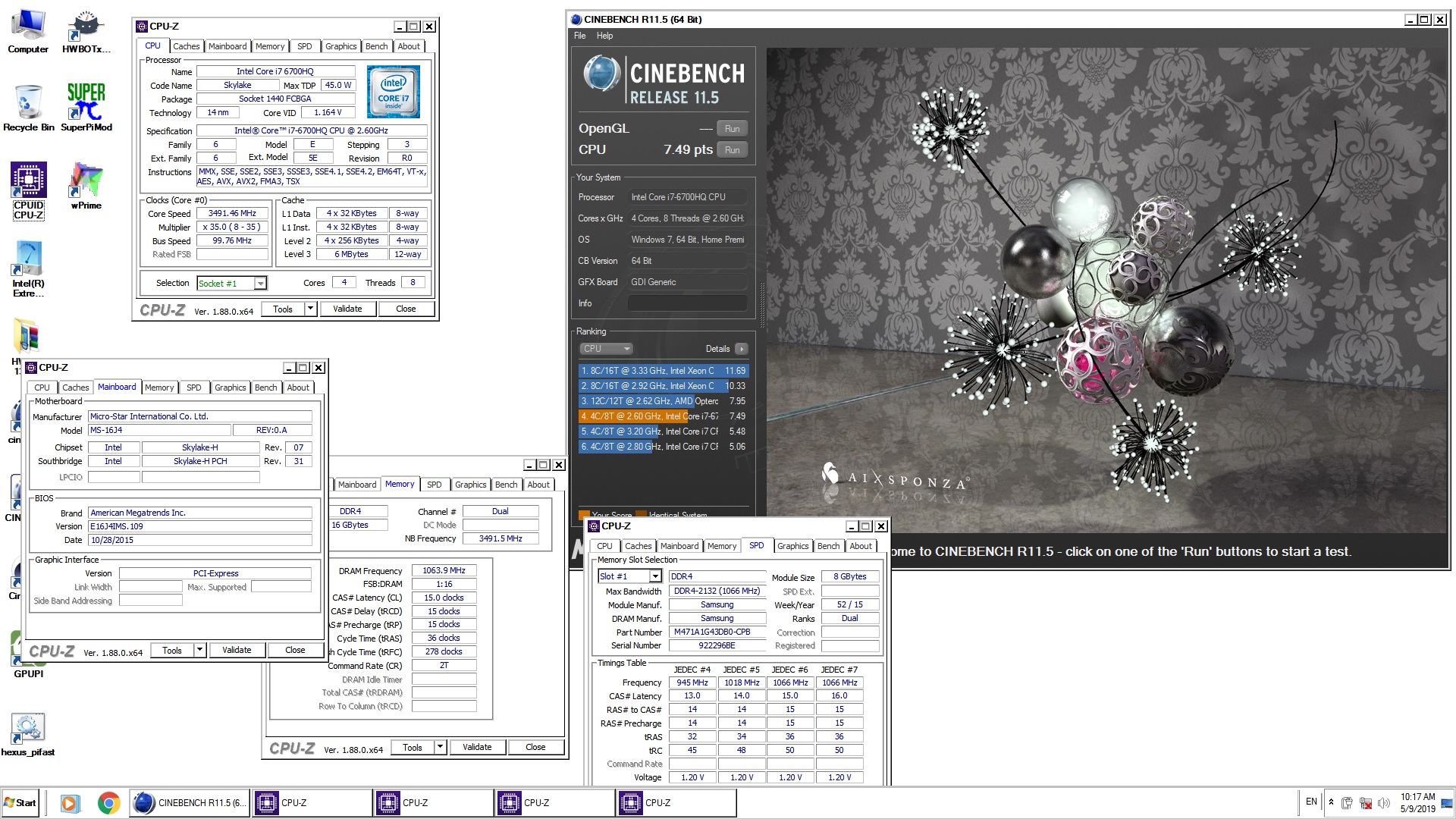This screenshot has height=819, width=1456.
Task: Select SPD tab in Memory CPU-Z window
Action: pos(434,485)
